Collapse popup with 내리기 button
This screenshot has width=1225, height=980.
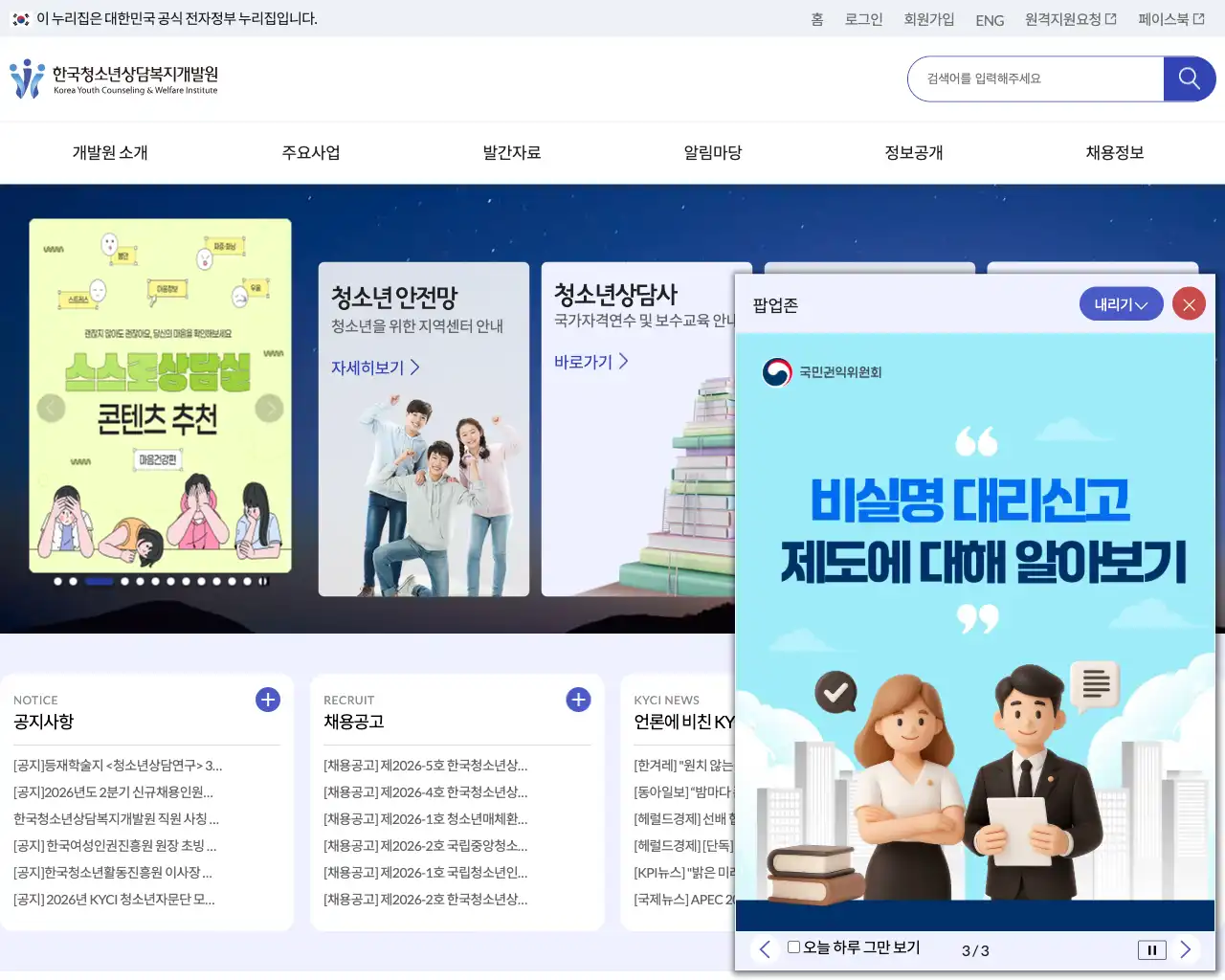pyautogui.click(x=1121, y=304)
